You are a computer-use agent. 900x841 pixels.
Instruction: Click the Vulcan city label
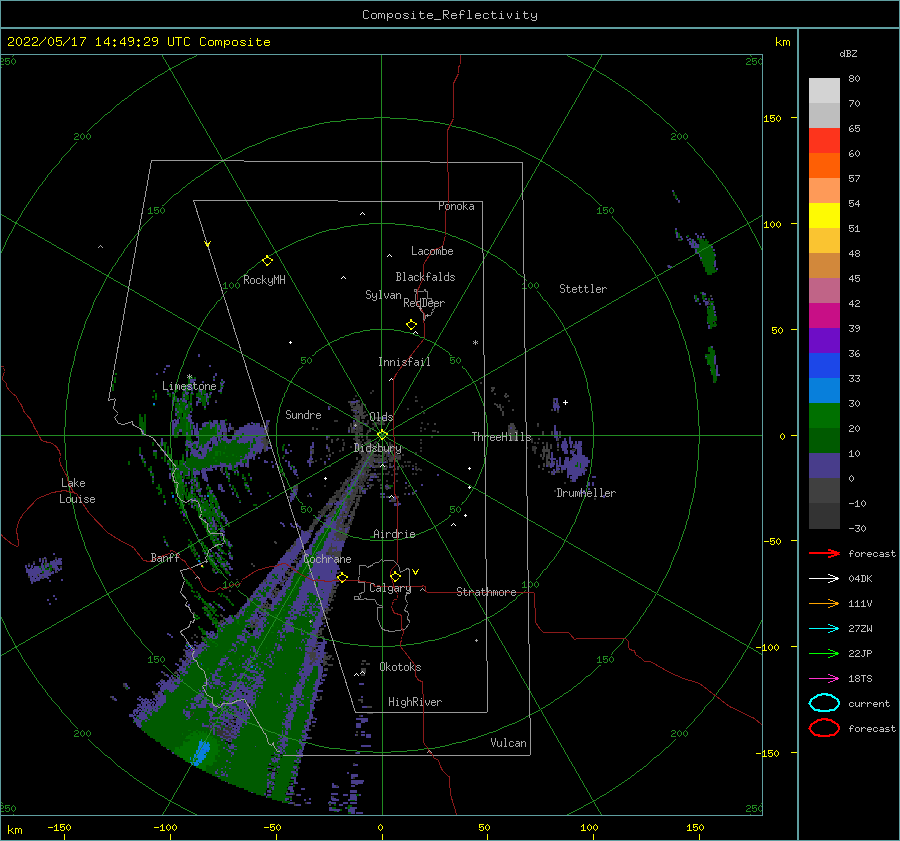click(x=508, y=743)
